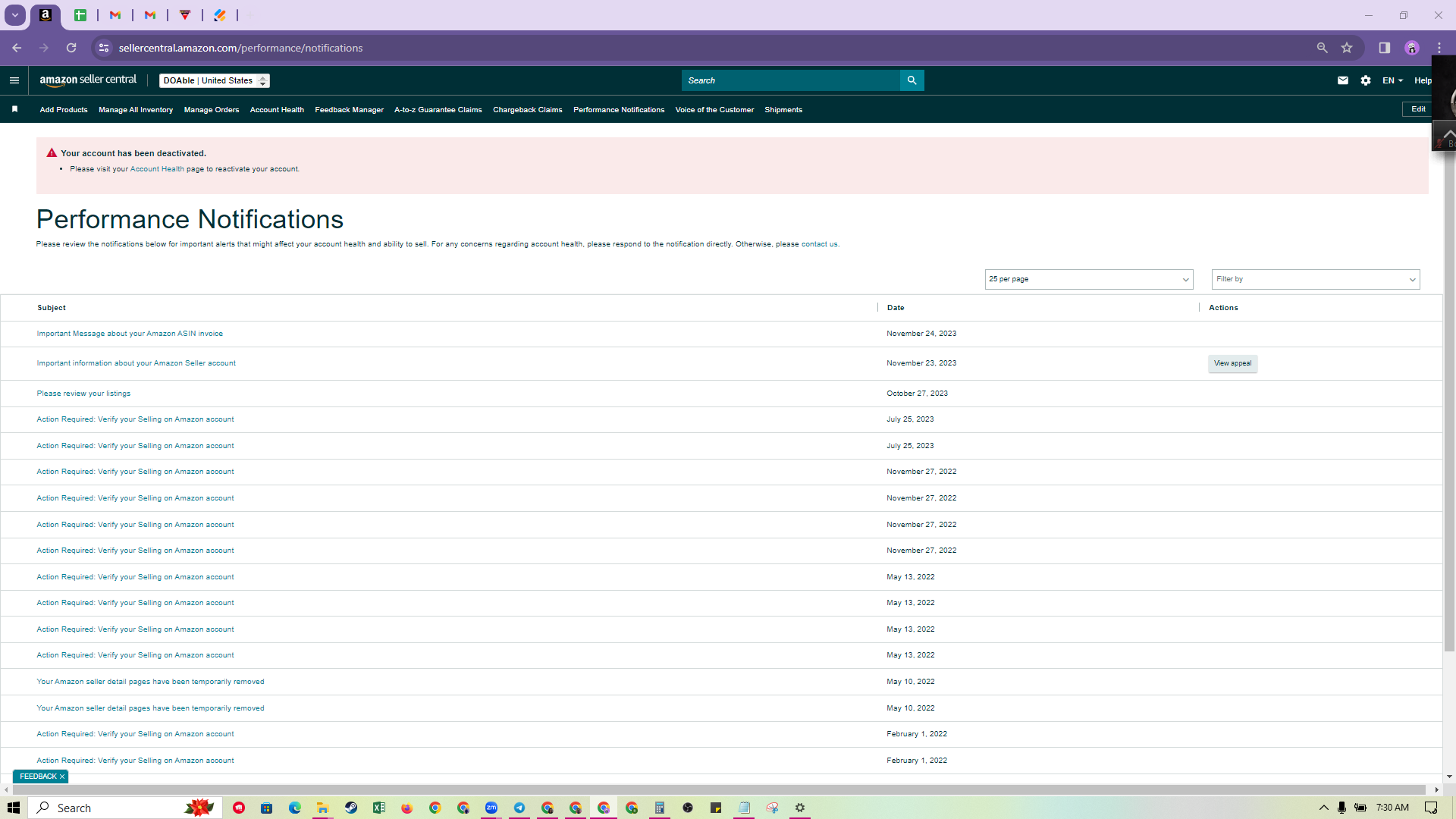Screen dimensions: 1456x819
Task: Open Steam from the taskbar
Action: pyautogui.click(x=351, y=808)
